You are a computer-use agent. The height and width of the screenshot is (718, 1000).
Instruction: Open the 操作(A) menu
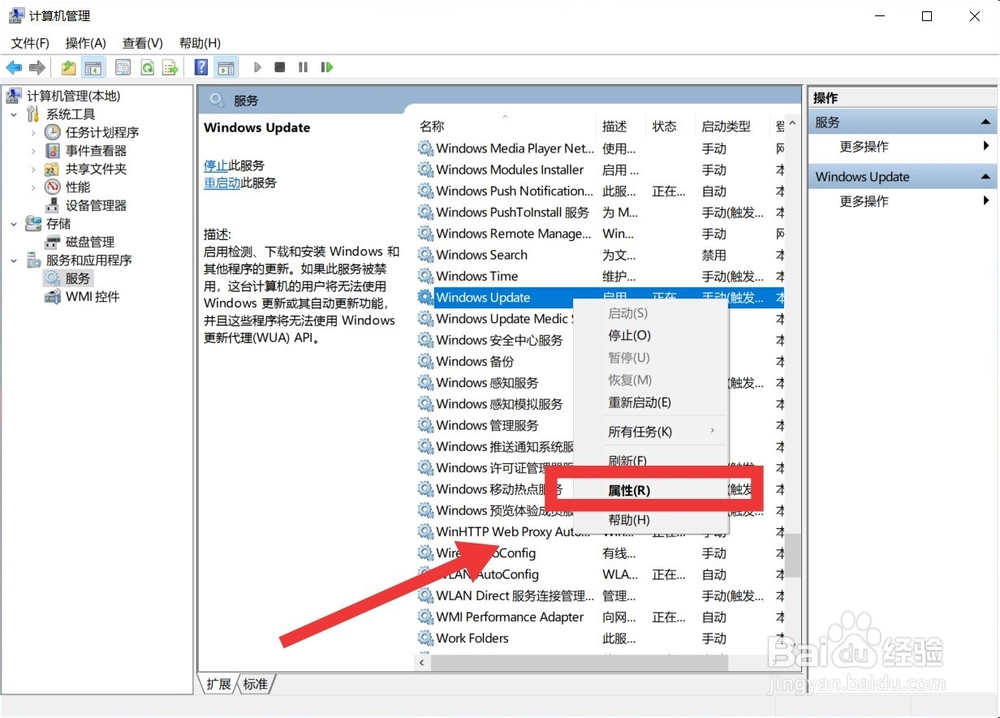coord(85,43)
